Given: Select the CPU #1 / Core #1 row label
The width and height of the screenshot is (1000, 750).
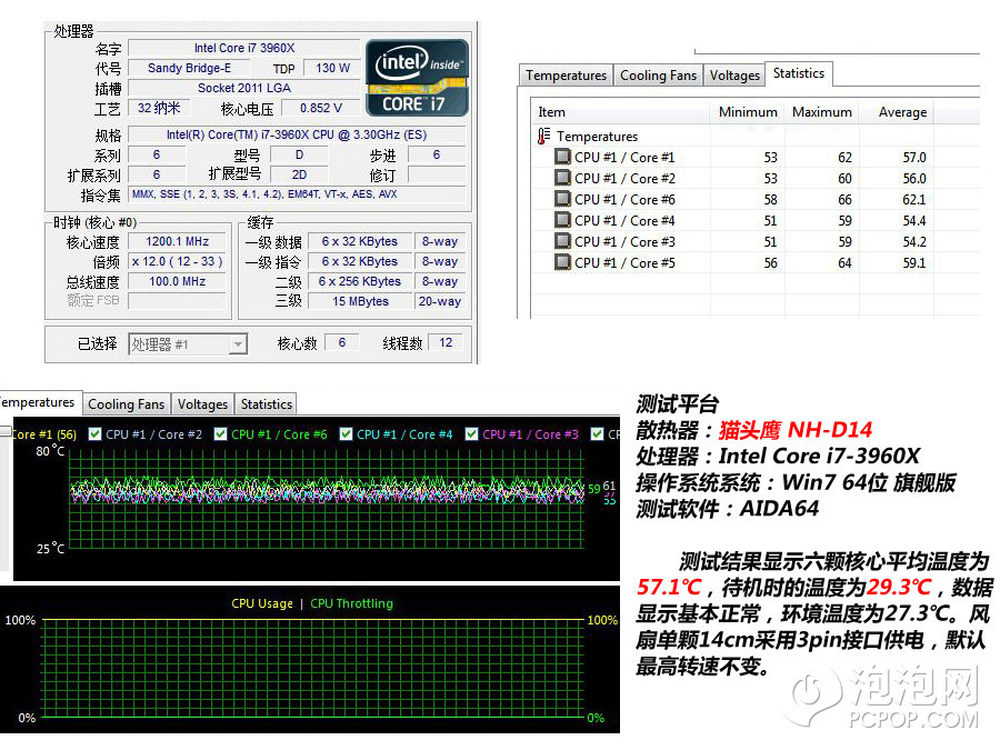Looking at the screenshot, I should [624, 157].
